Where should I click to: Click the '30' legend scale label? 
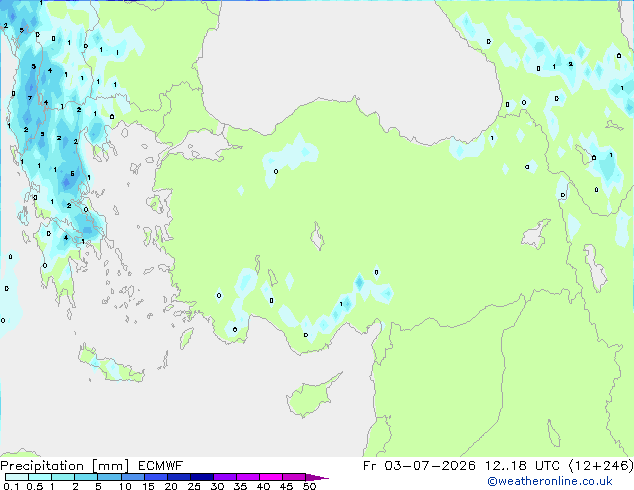coord(217,486)
